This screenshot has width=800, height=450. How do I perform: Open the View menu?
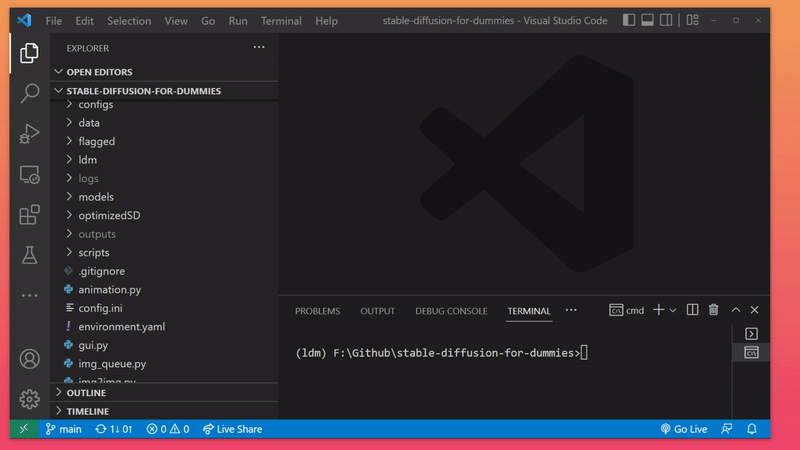(x=176, y=21)
